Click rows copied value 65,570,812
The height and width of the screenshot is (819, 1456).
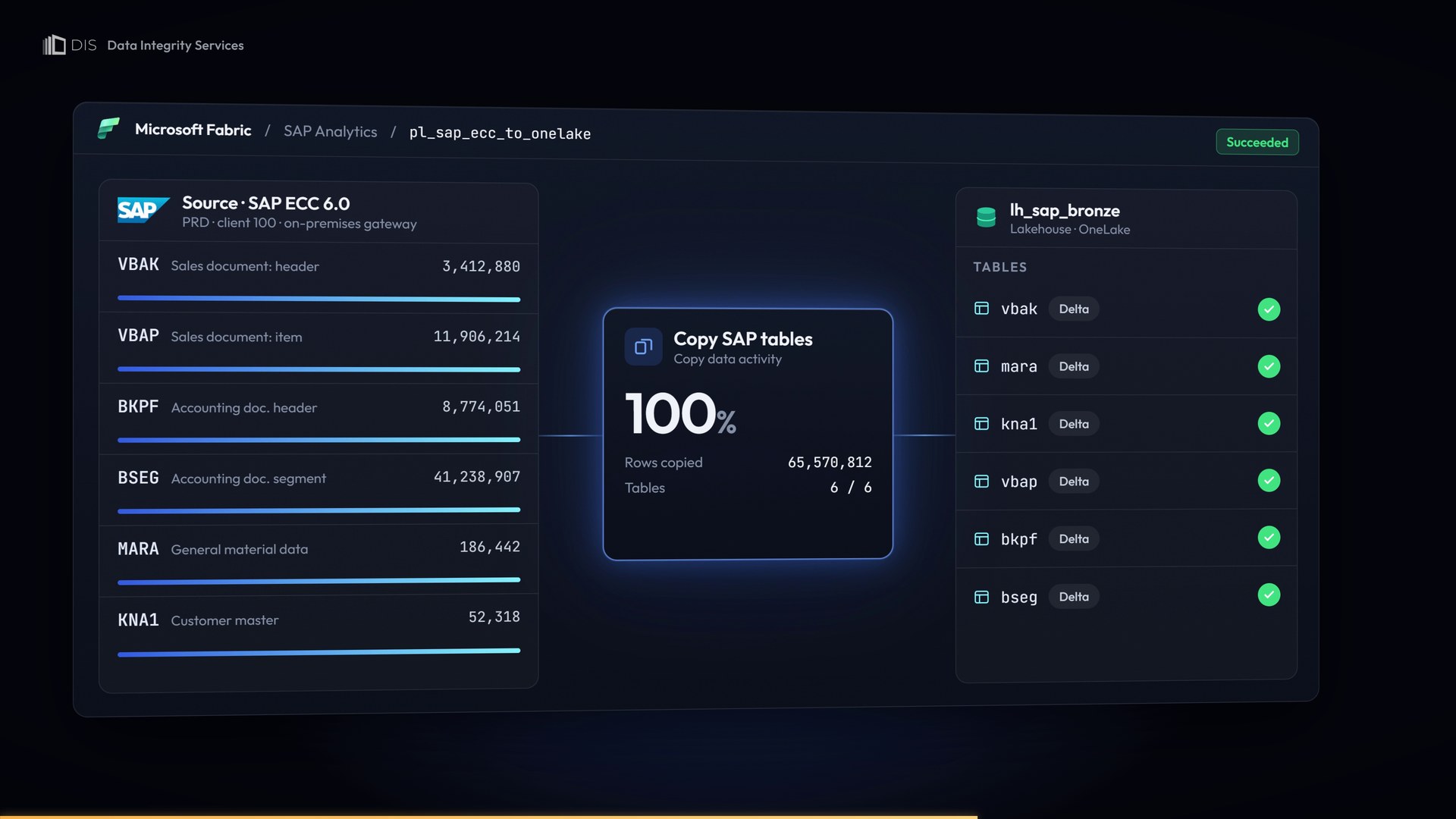click(x=830, y=463)
